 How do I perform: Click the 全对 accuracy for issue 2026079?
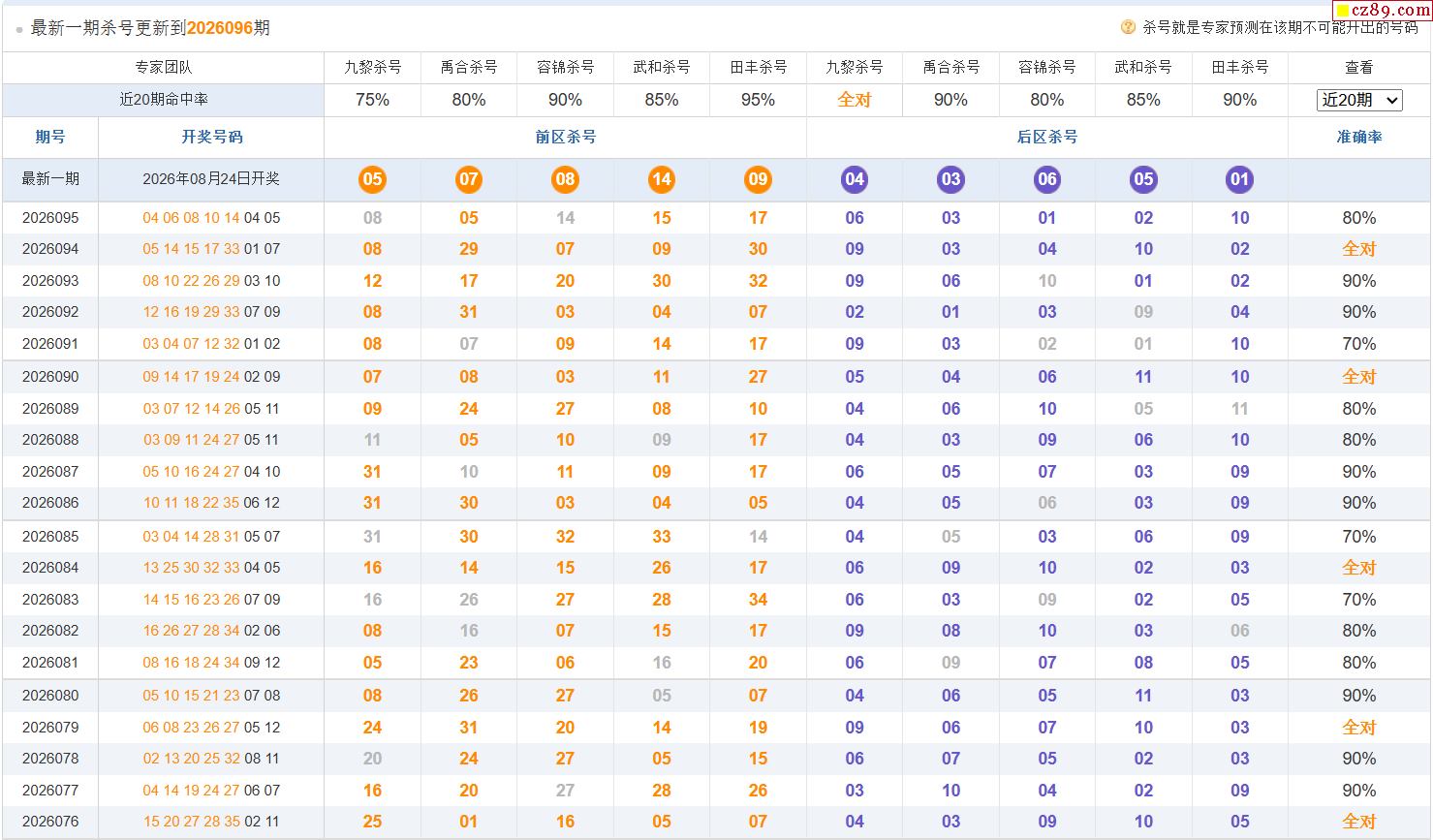pos(1359,728)
